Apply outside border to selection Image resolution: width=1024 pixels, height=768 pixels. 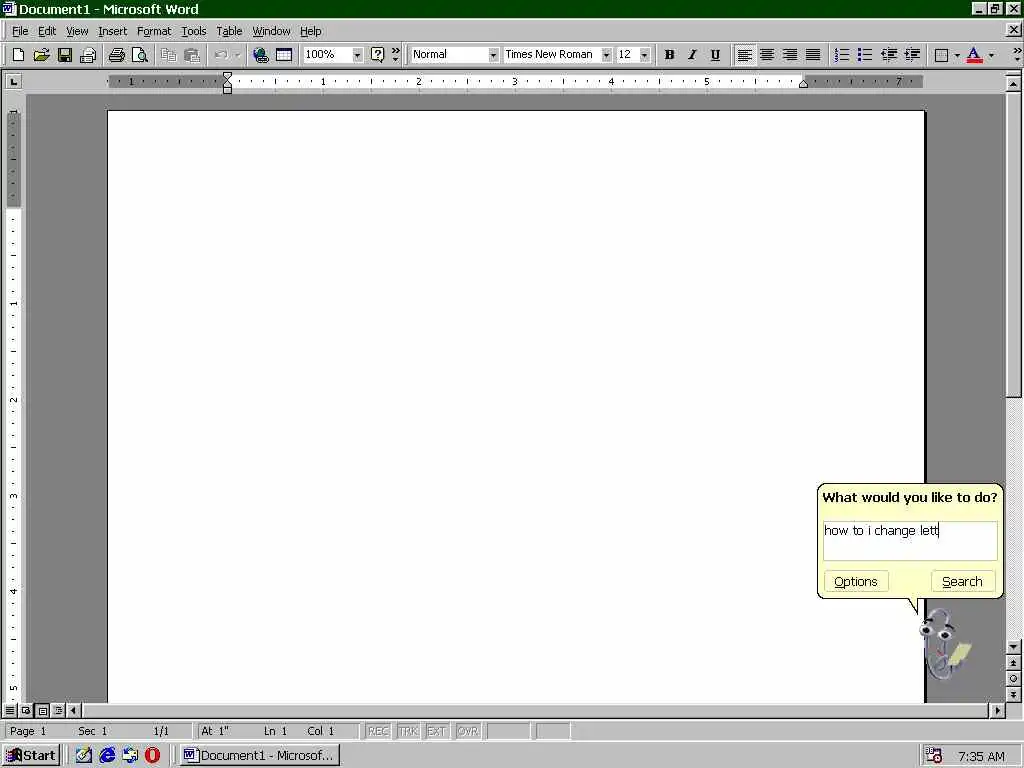tap(941, 55)
